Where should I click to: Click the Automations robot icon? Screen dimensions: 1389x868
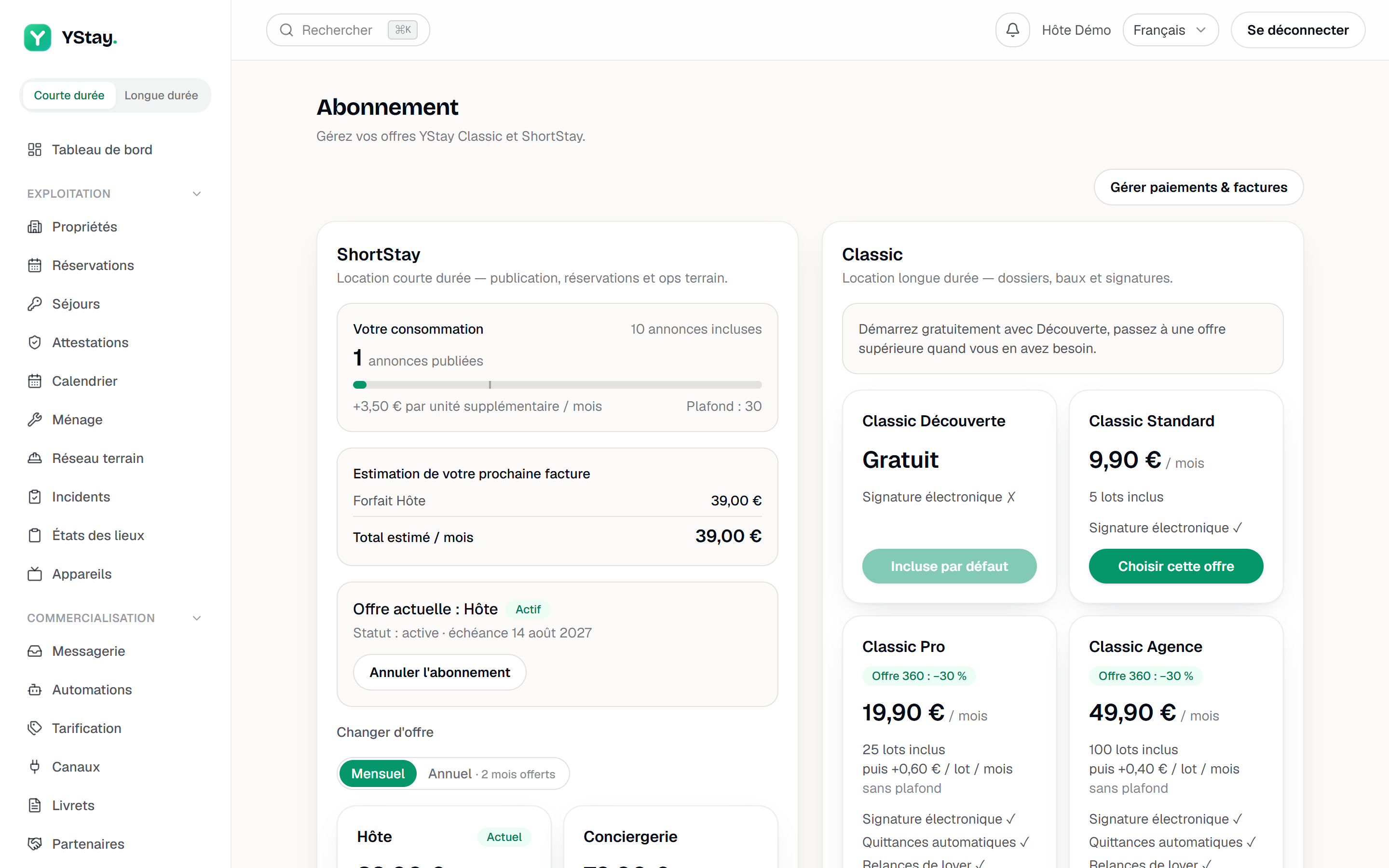pos(34,690)
